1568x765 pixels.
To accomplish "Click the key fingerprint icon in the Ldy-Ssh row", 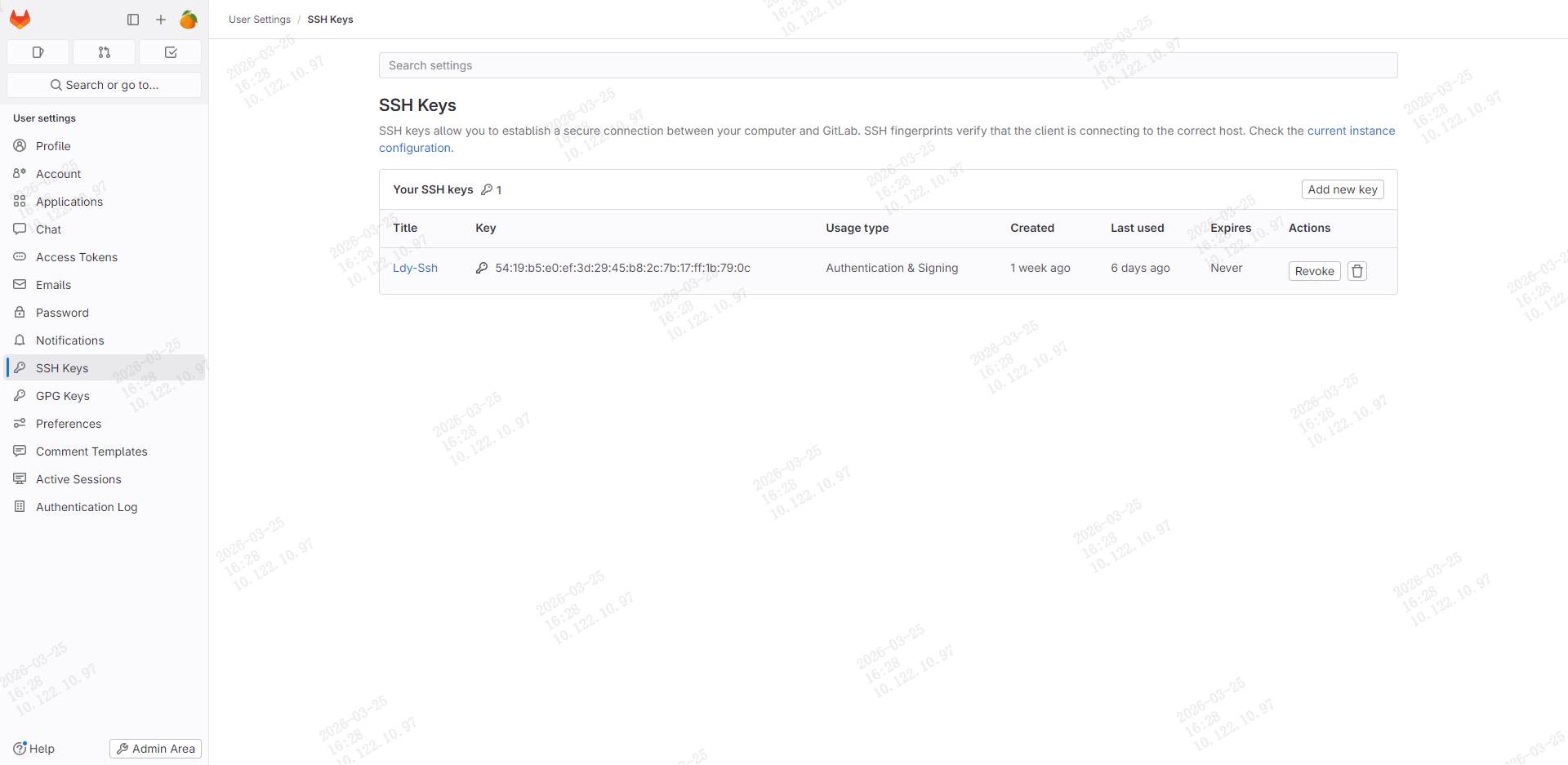I will pyautogui.click(x=482, y=268).
